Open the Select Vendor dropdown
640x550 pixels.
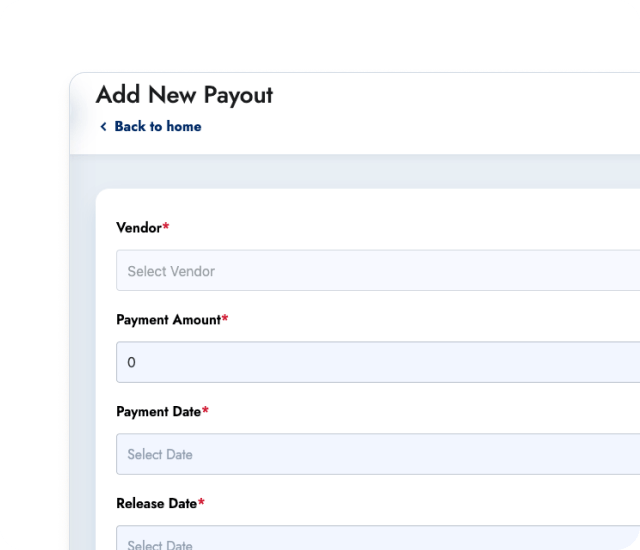click(x=378, y=271)
